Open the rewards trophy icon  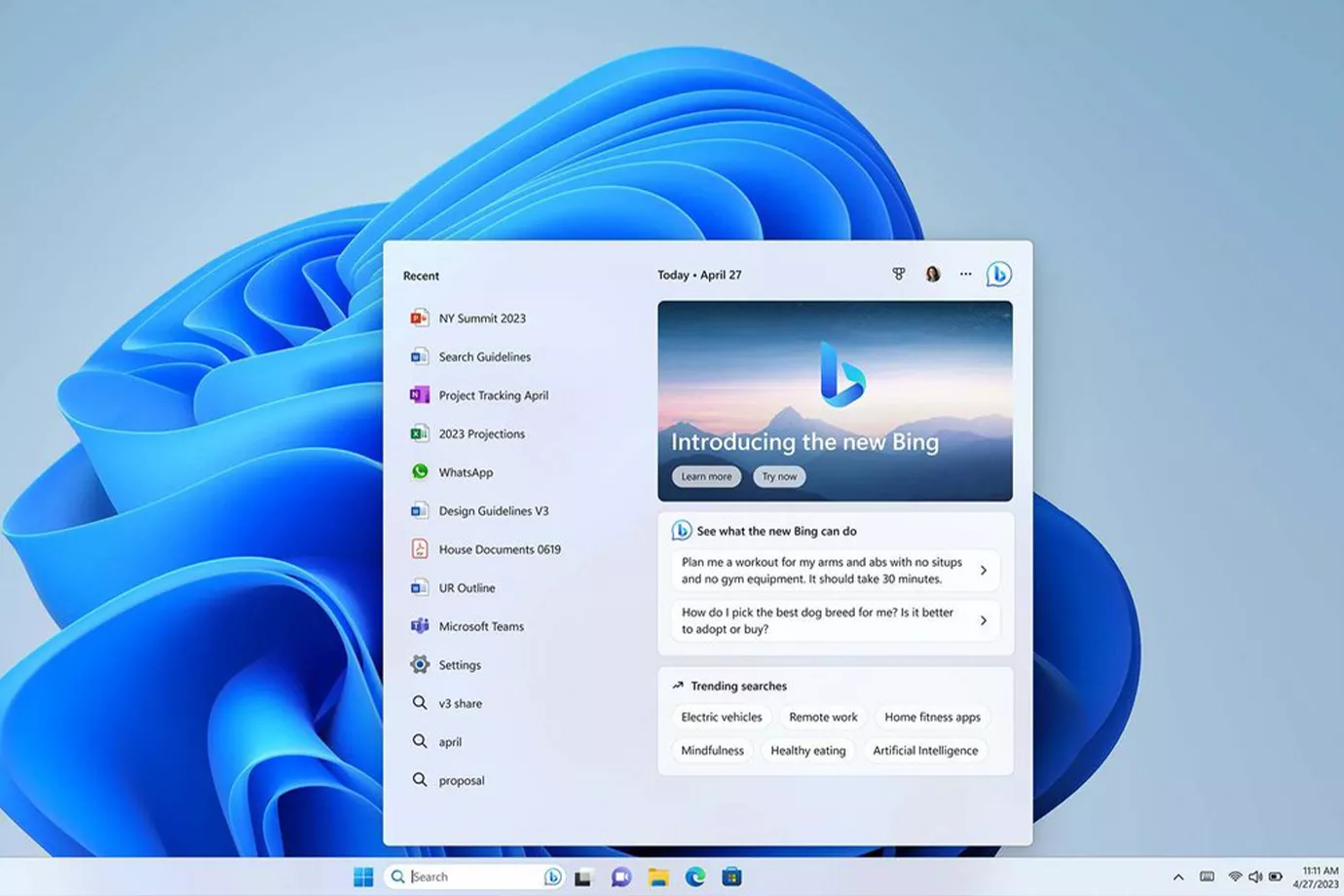click(x=899, y=275)
